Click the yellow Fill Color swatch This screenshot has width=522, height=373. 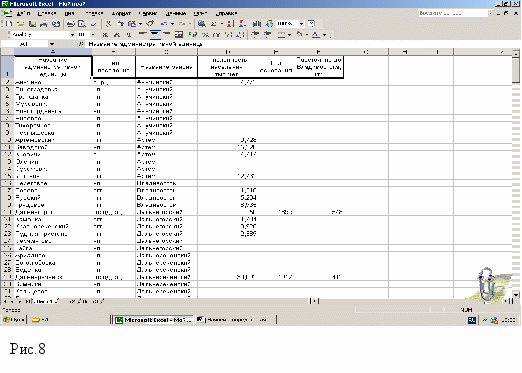point(299,34)
